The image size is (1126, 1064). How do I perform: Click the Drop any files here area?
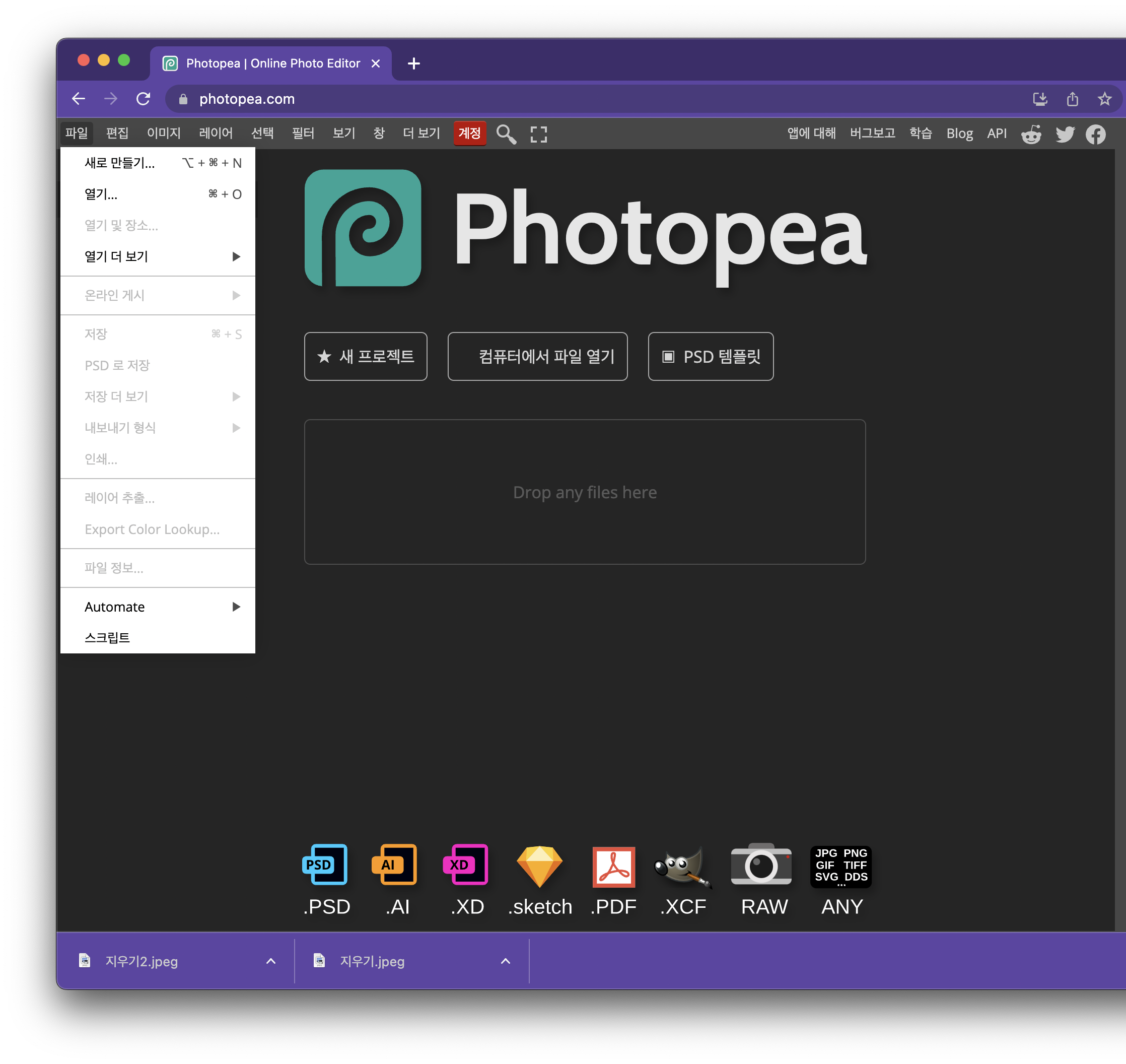tap(585, 492)
